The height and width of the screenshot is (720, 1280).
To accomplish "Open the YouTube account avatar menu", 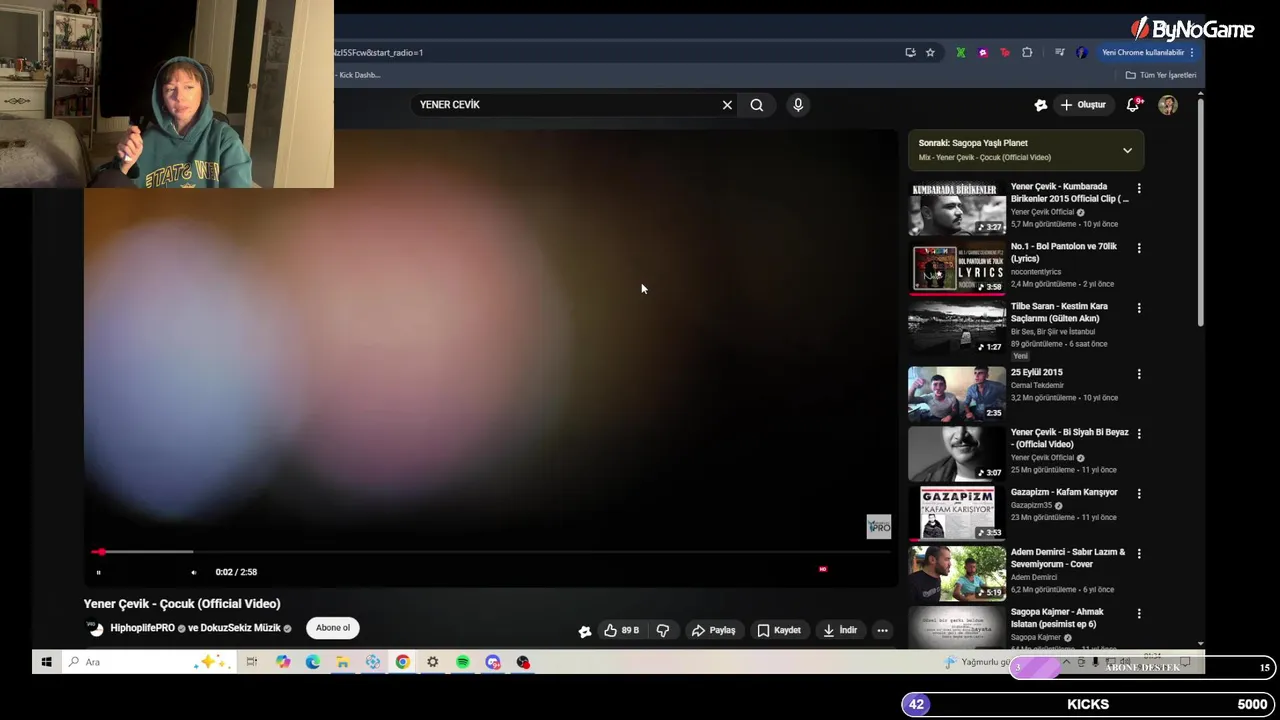I will tap(1168, 105).
